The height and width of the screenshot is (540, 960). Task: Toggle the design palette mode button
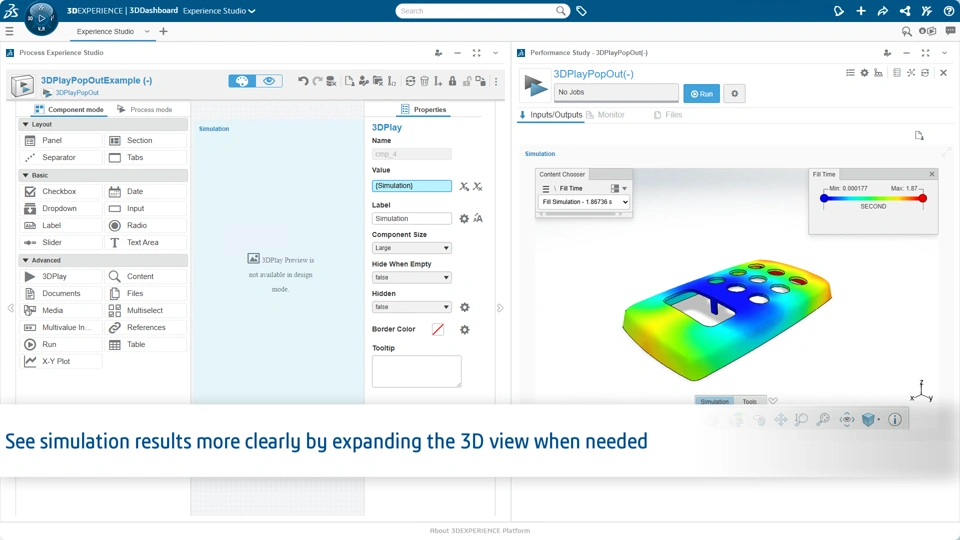[x=242, y=81]
